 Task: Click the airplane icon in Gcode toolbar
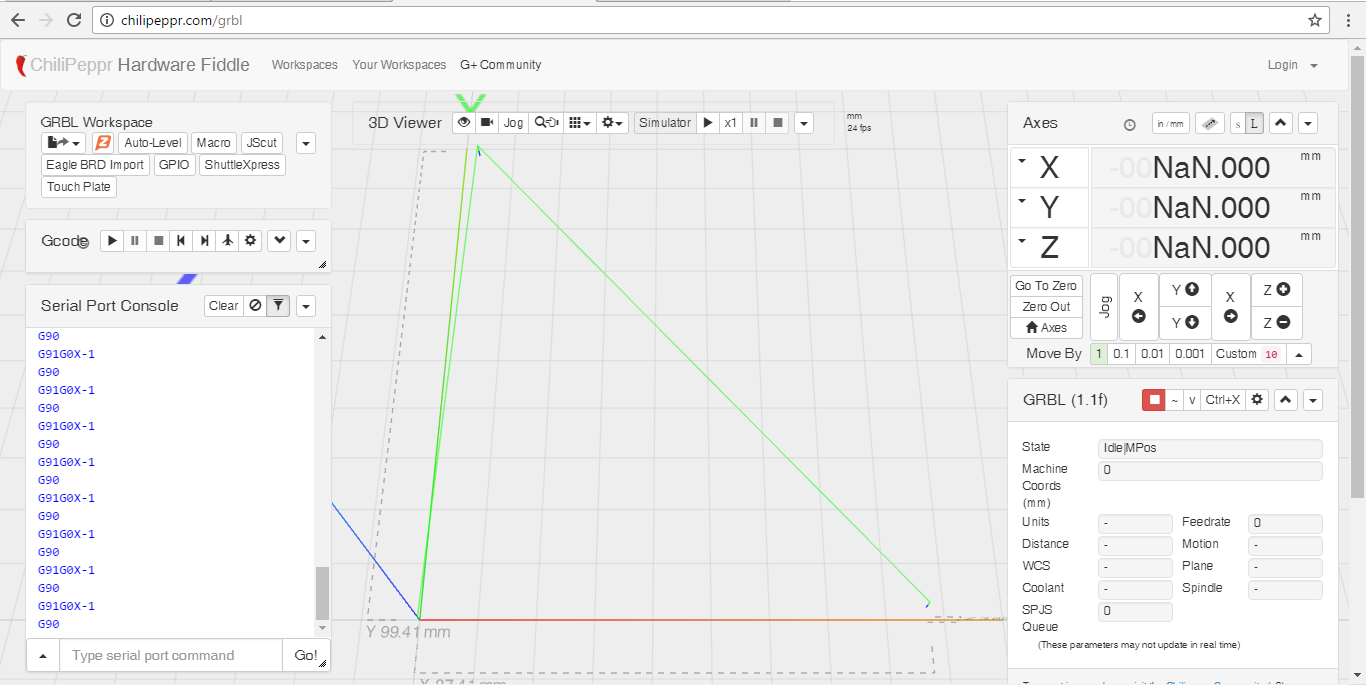pos(227,241)
